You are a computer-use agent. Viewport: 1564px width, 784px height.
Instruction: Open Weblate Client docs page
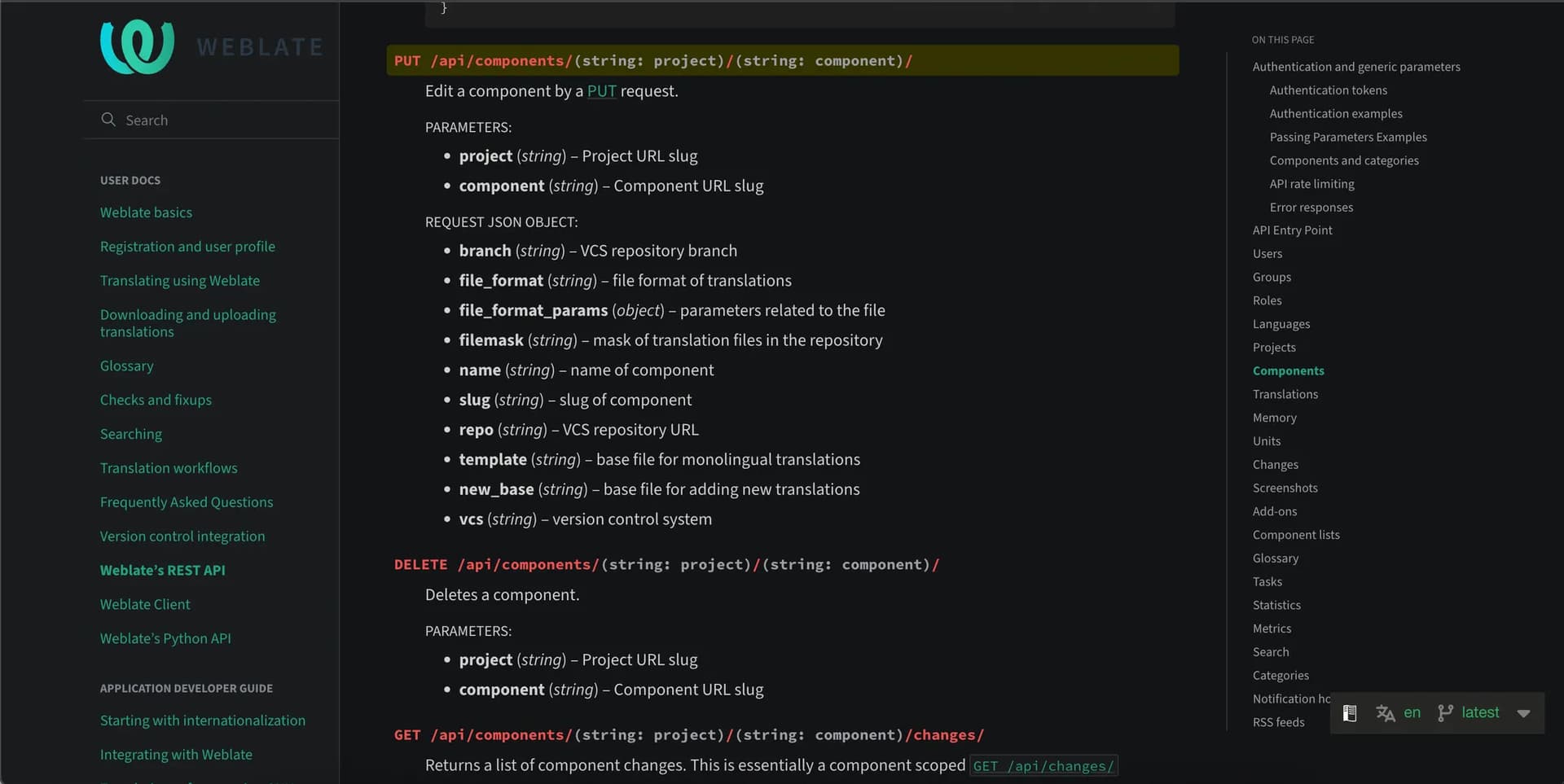pos(145,605)
